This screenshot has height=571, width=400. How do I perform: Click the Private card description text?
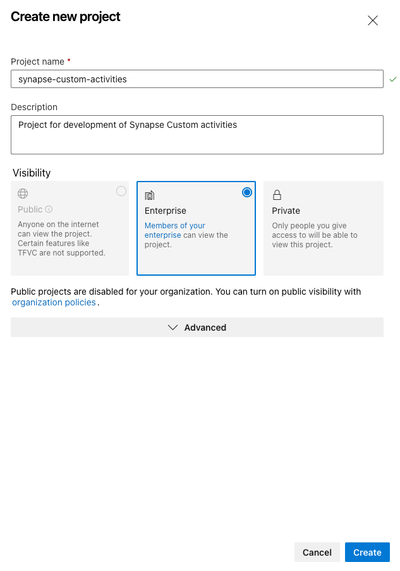coord(314,235)
